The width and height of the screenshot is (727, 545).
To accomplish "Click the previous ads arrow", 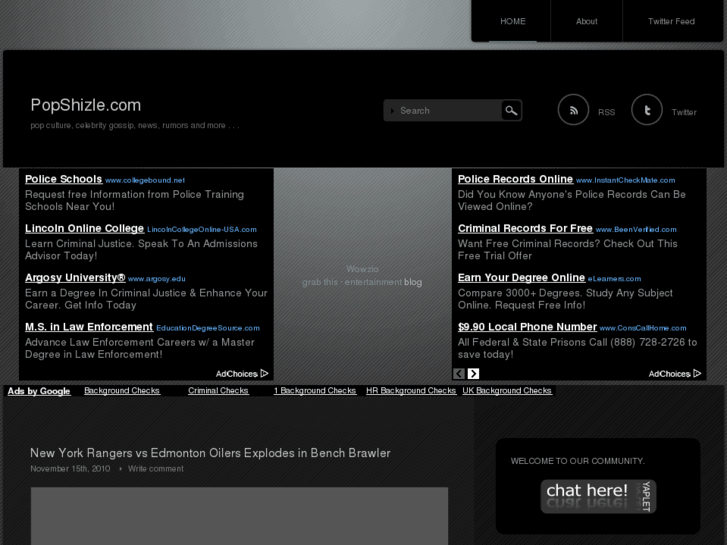I will (x=459, y=373).
